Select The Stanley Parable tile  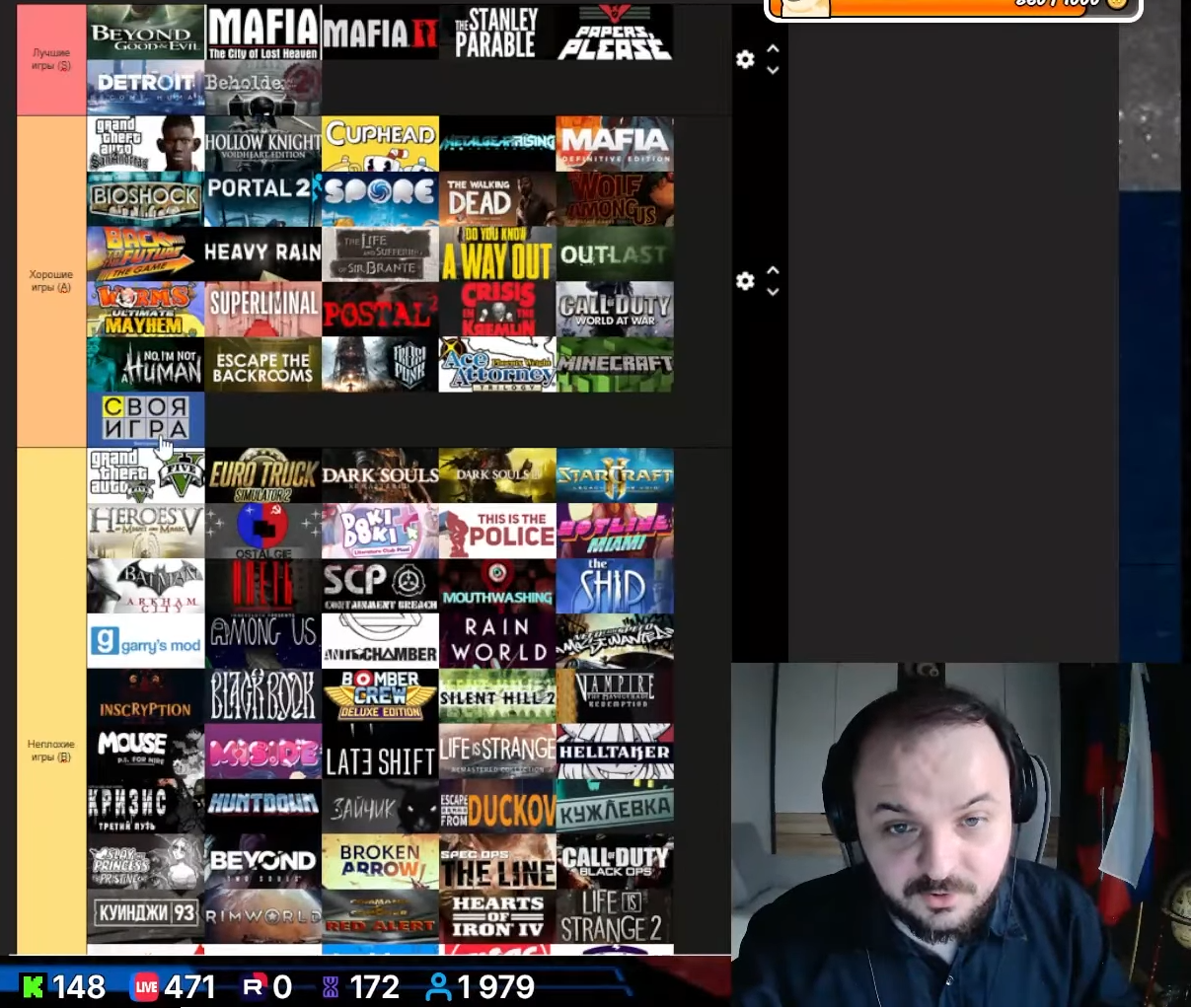[x=497, y=33]
